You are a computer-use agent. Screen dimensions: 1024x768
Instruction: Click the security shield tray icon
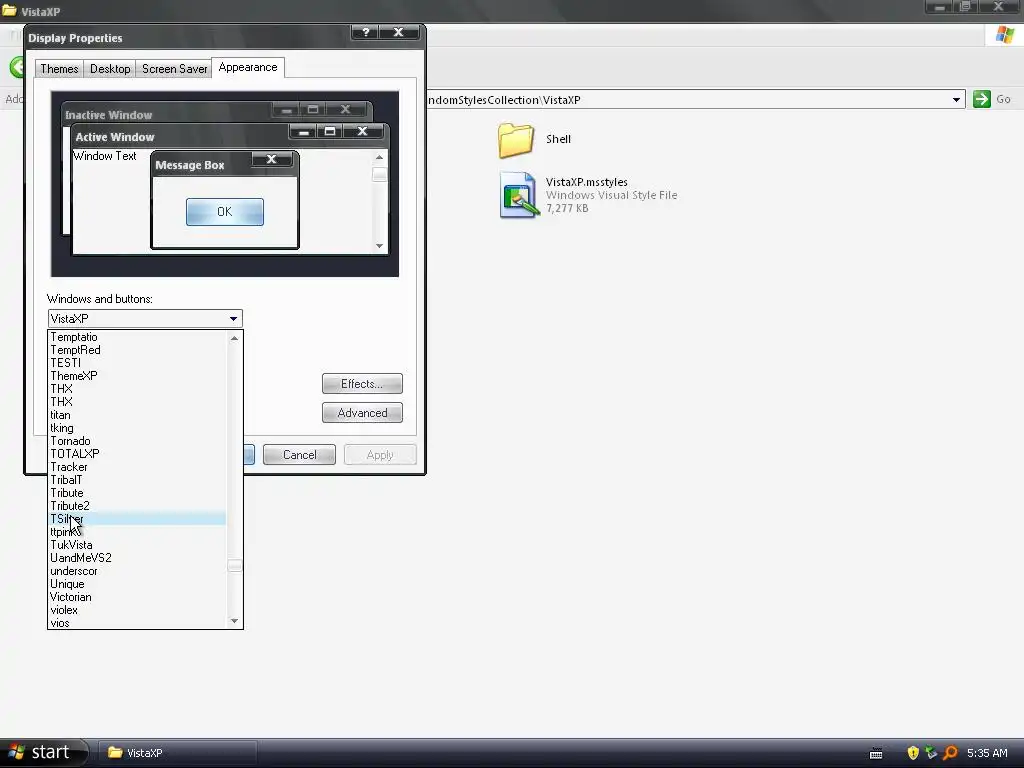[913, 752]
